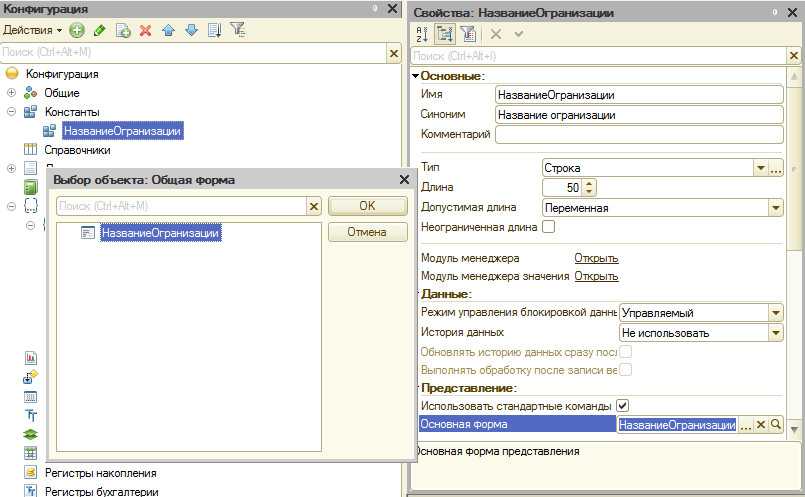The height and width of the screenshot is (497, 805).
Task: Toggle Обновлять историю данных сразу checkbox
Action: tap(625, 352)
